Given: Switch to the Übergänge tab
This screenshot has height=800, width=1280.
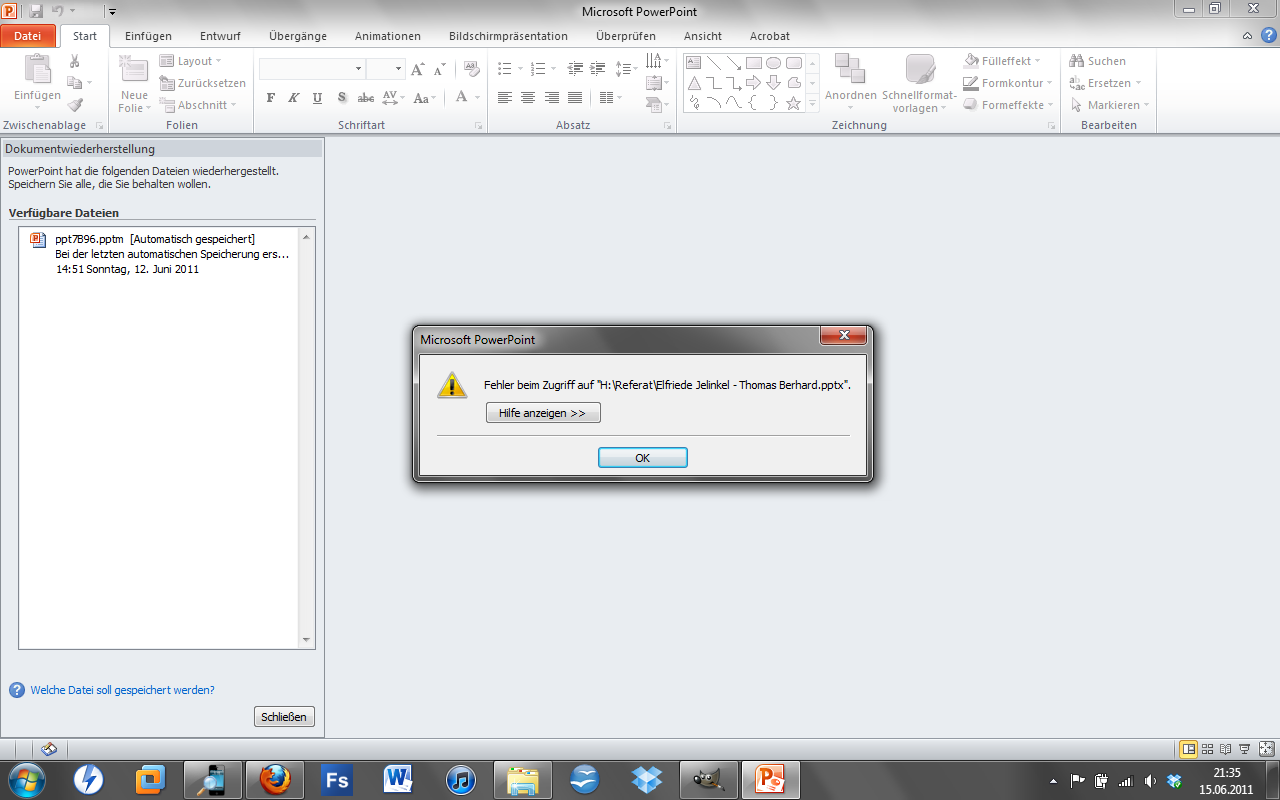Looking at the screenshot, I should tap(298, 36).
